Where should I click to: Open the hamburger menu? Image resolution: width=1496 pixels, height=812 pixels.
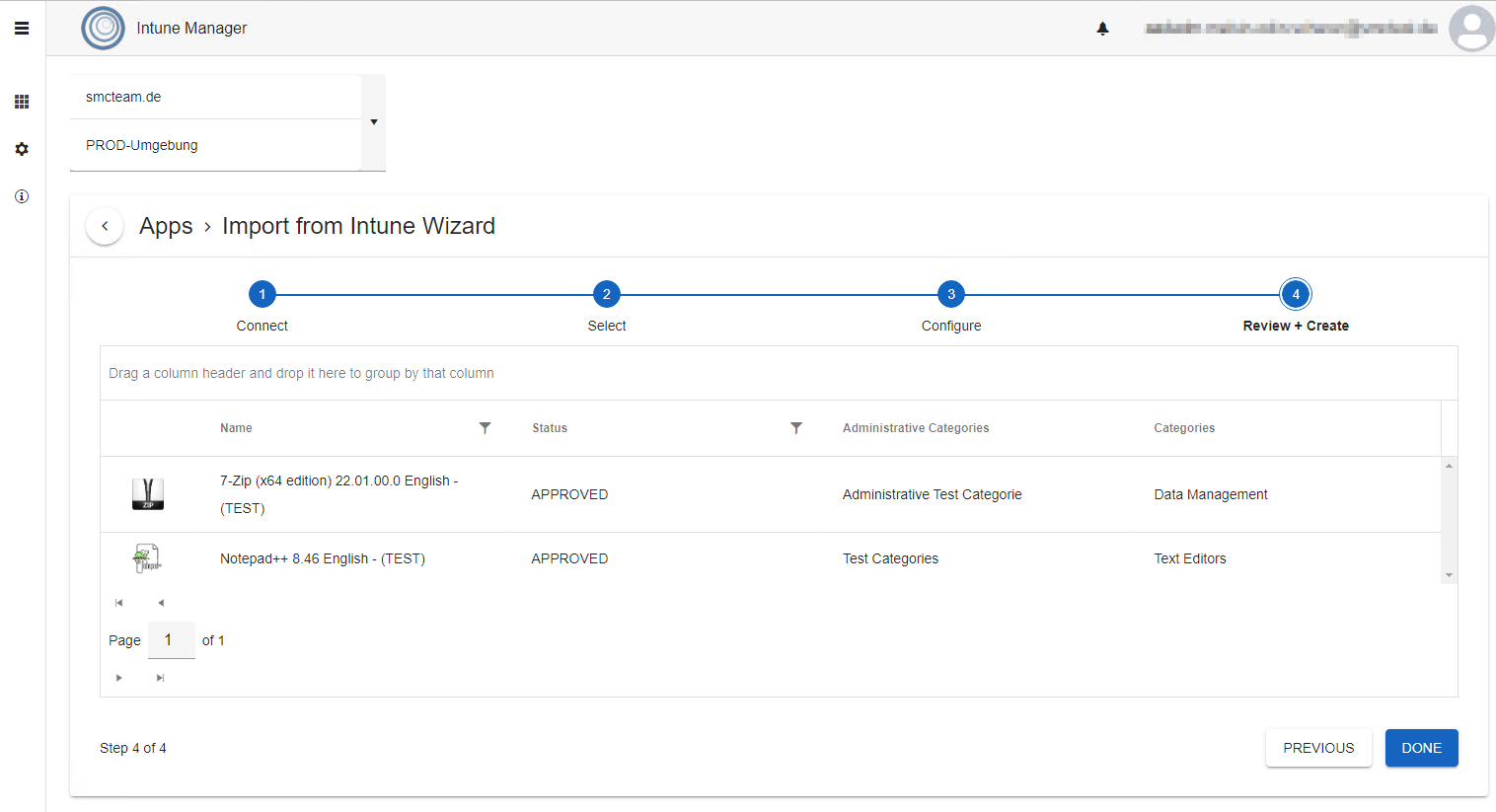(22, 29)
